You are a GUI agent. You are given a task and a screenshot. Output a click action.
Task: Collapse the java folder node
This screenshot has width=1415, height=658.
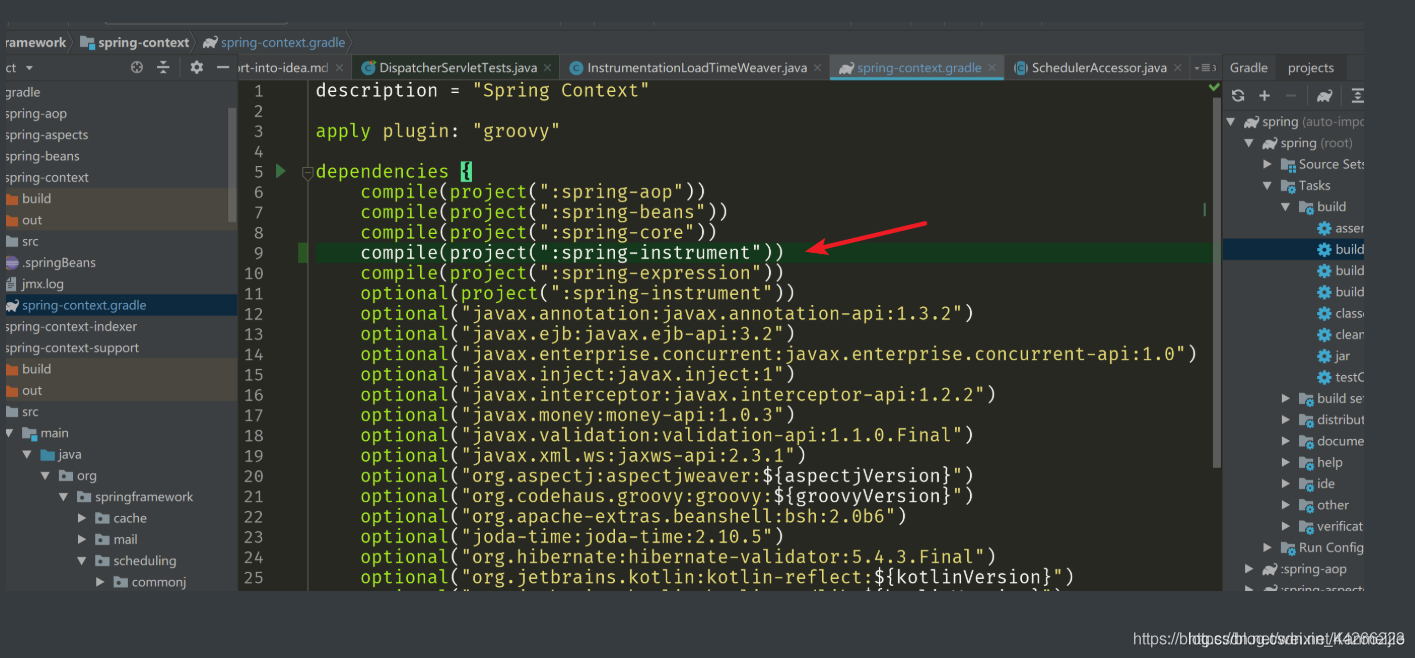(x=28, y=455)
